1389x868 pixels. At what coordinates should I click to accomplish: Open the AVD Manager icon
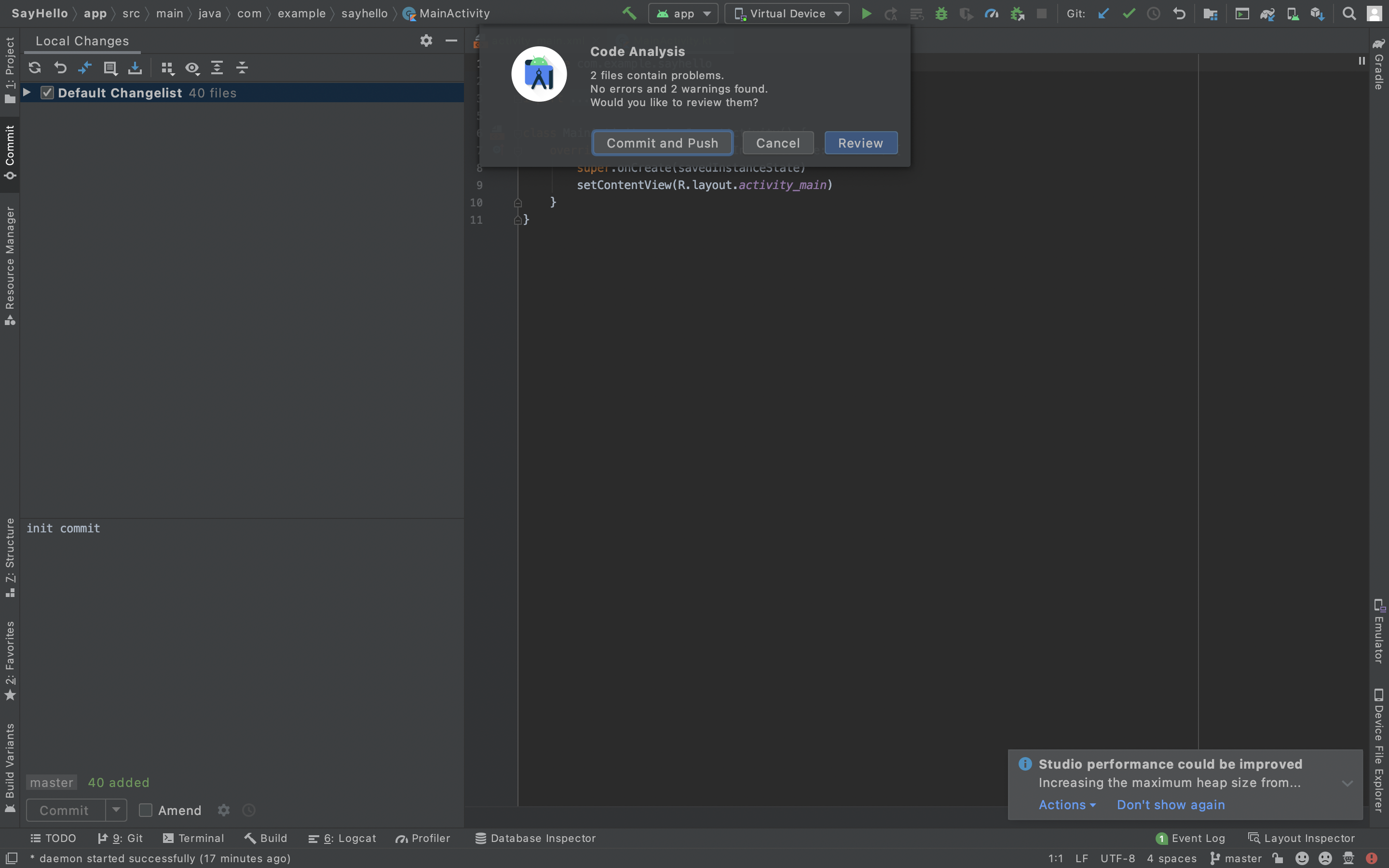1293,13
